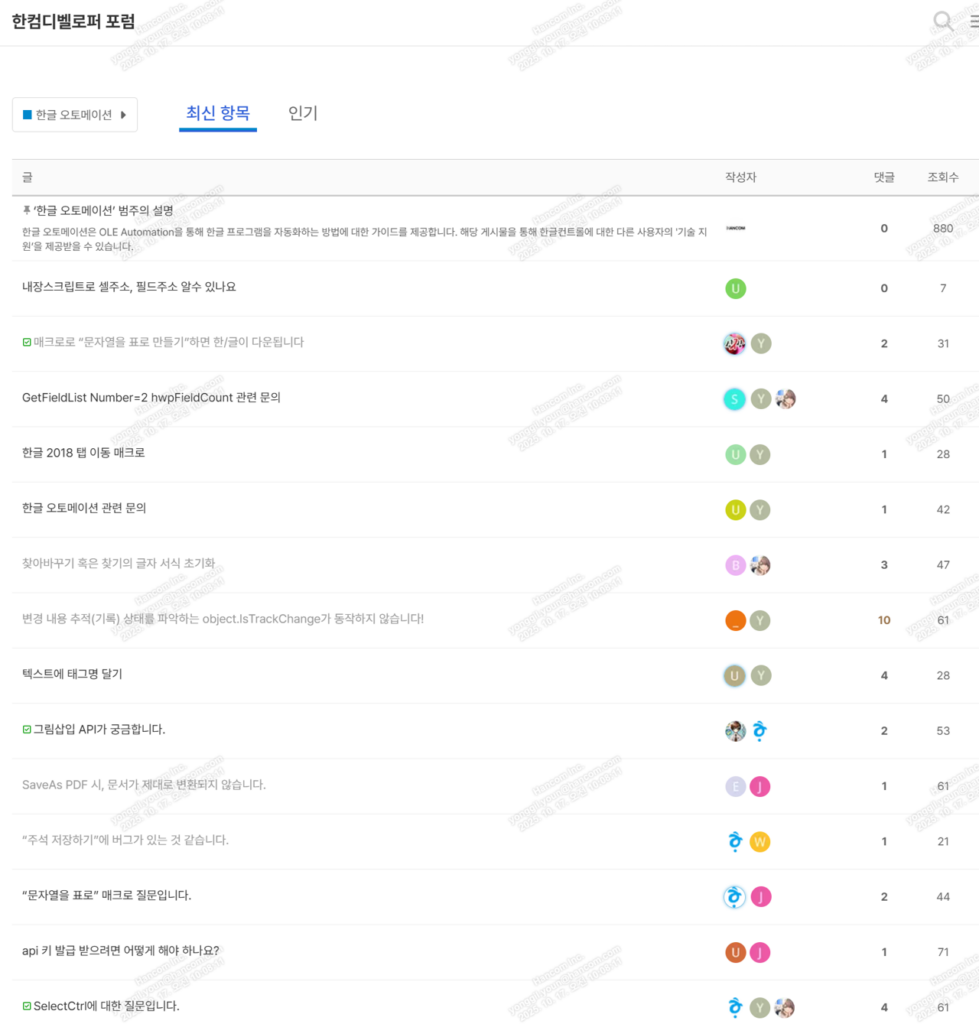This screenshot has width=979, height=1024.
Task: Go to 한컴디벨로퍼 포럼 home title
Action: point(73,22)
